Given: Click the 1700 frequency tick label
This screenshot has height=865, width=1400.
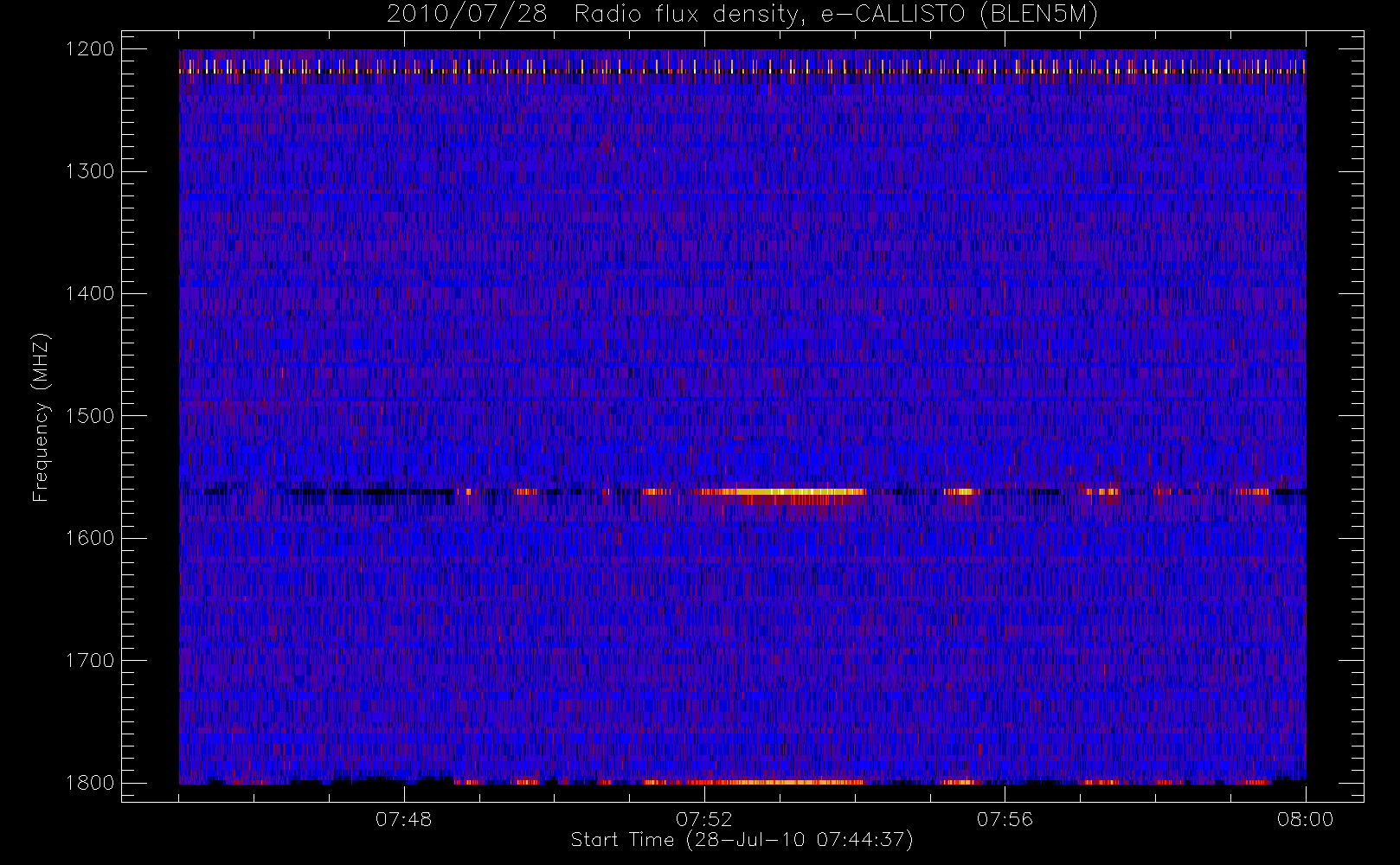Looking at the screenshot, I should (90, 661).
